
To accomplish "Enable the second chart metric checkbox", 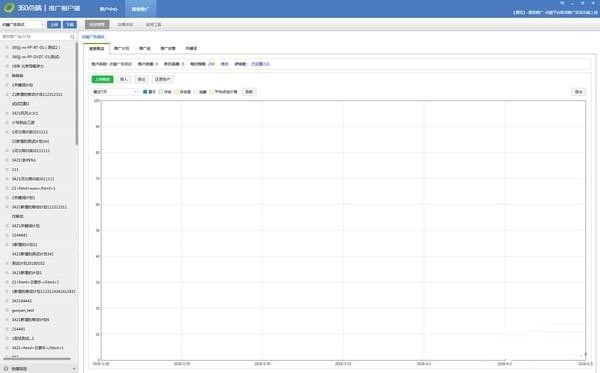I will [x=161, y=92].
